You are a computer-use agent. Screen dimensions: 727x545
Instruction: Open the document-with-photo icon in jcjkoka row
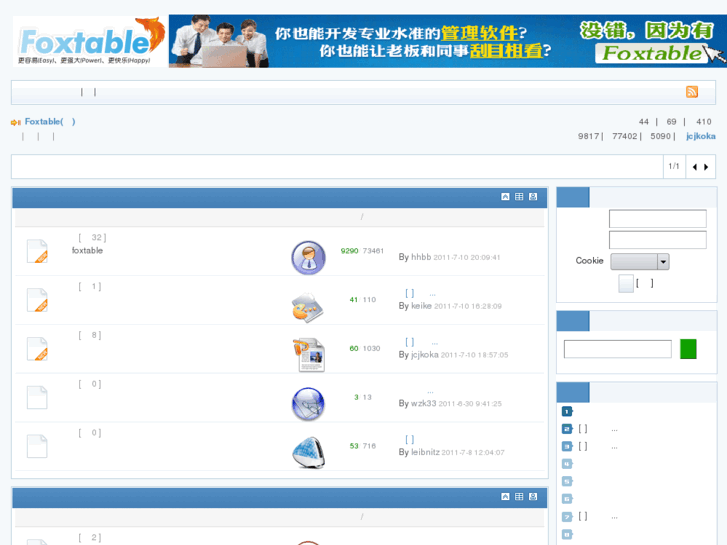[x=309, y=355]
